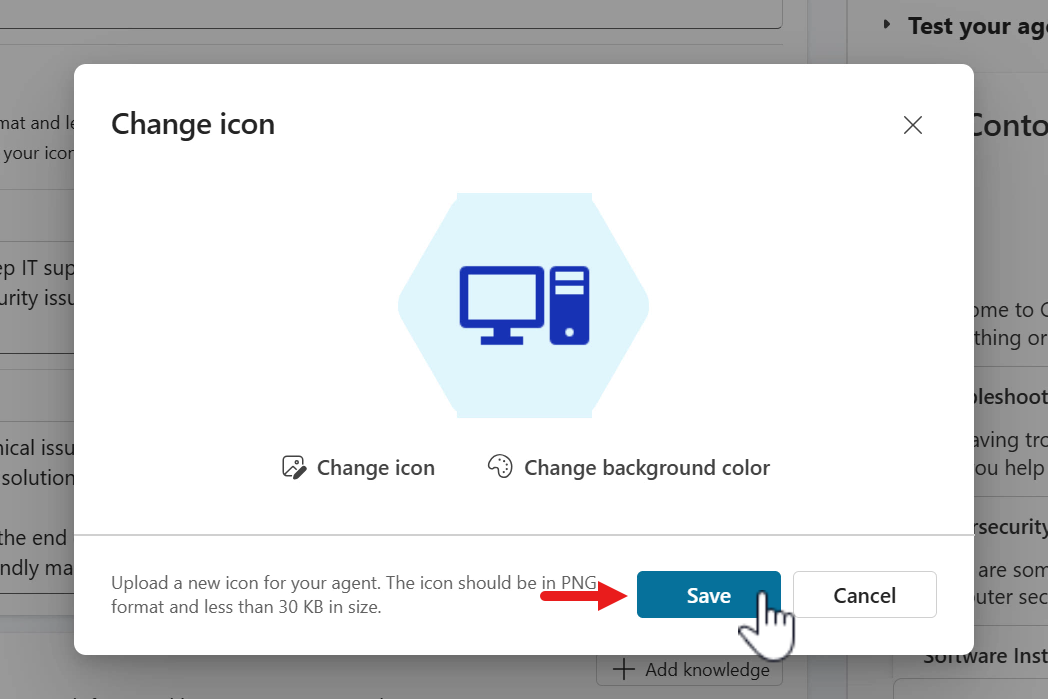Click the Change background color label
Screen dimensions: 1048x699
point(645,467)
